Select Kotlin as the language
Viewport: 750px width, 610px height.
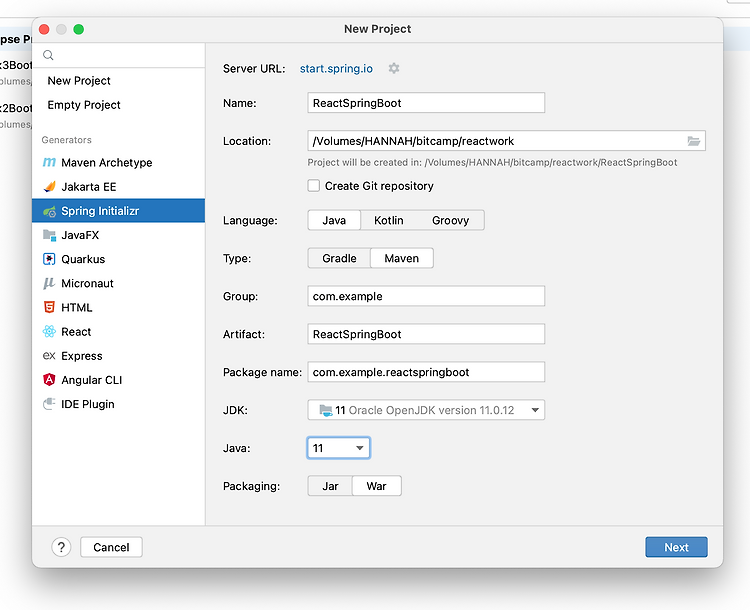(388, 220)
